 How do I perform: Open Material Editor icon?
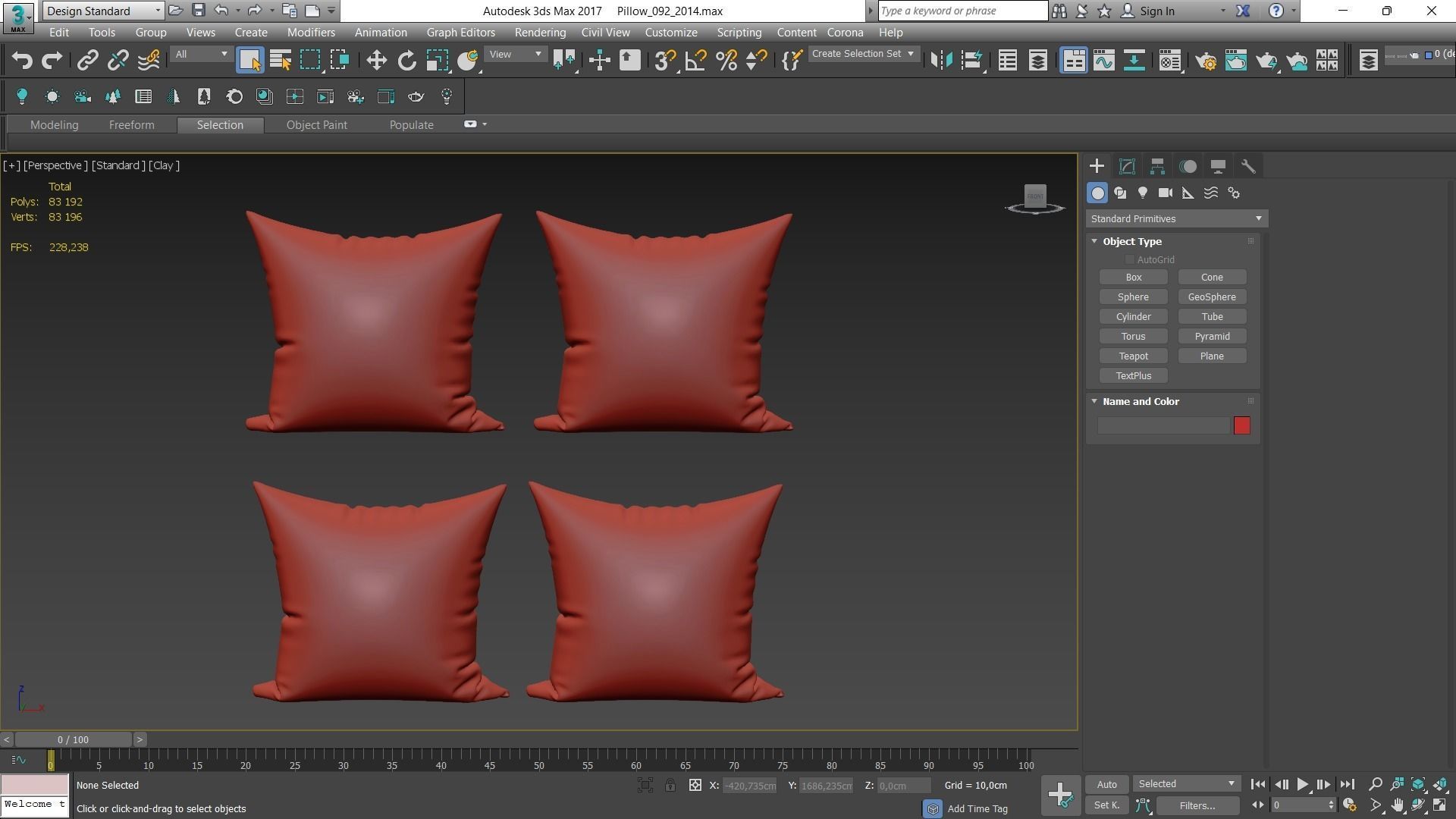tap(1169, 61)
